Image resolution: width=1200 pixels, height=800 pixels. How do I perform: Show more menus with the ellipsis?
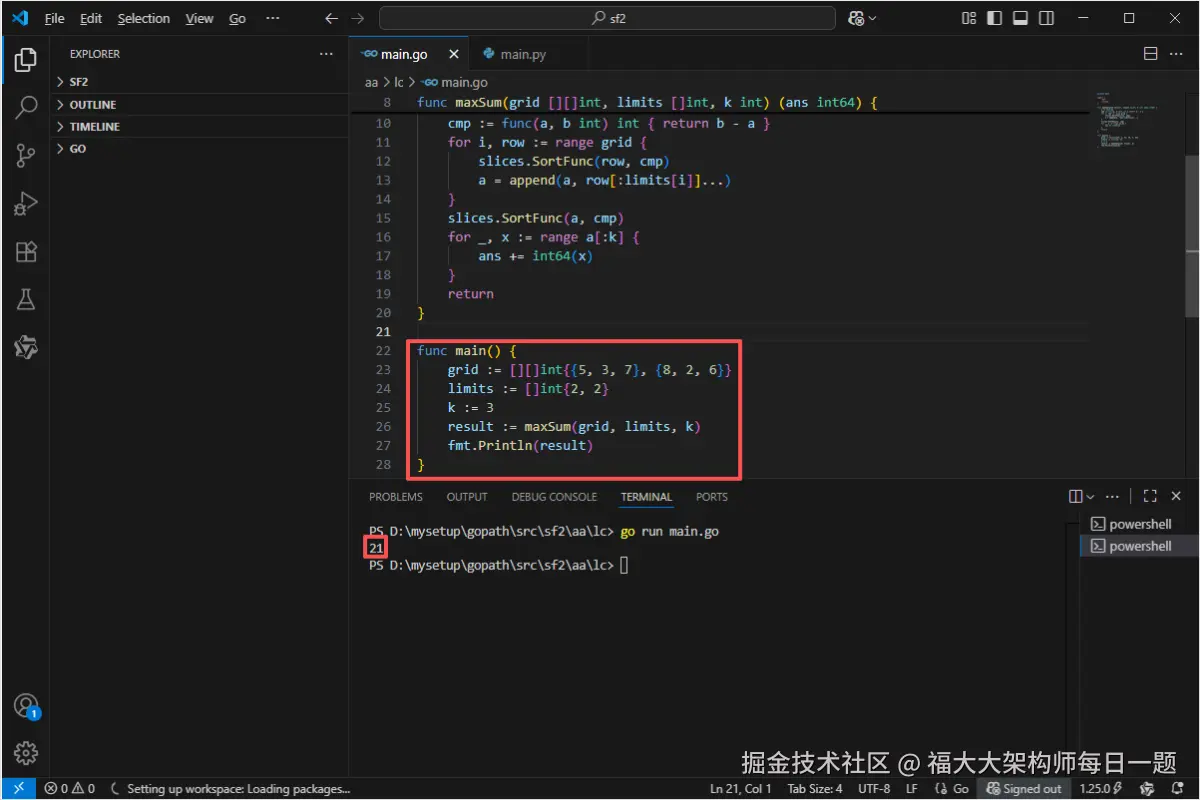click(273, 18)
